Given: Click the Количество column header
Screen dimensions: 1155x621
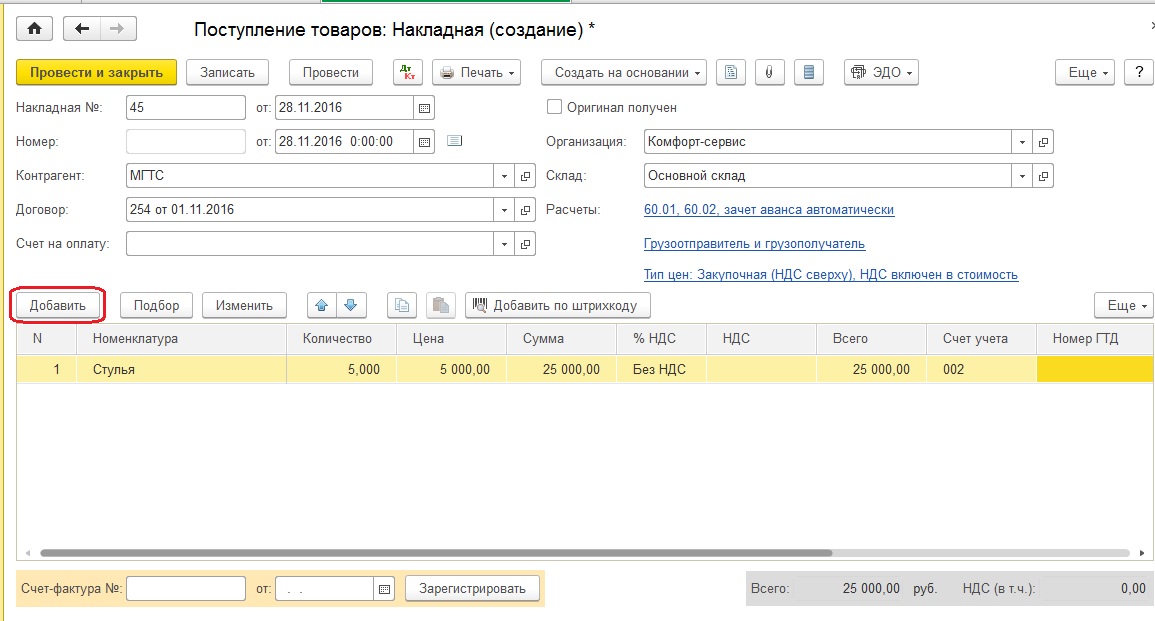Looking at the screenshot, I should tap(341, 339).
